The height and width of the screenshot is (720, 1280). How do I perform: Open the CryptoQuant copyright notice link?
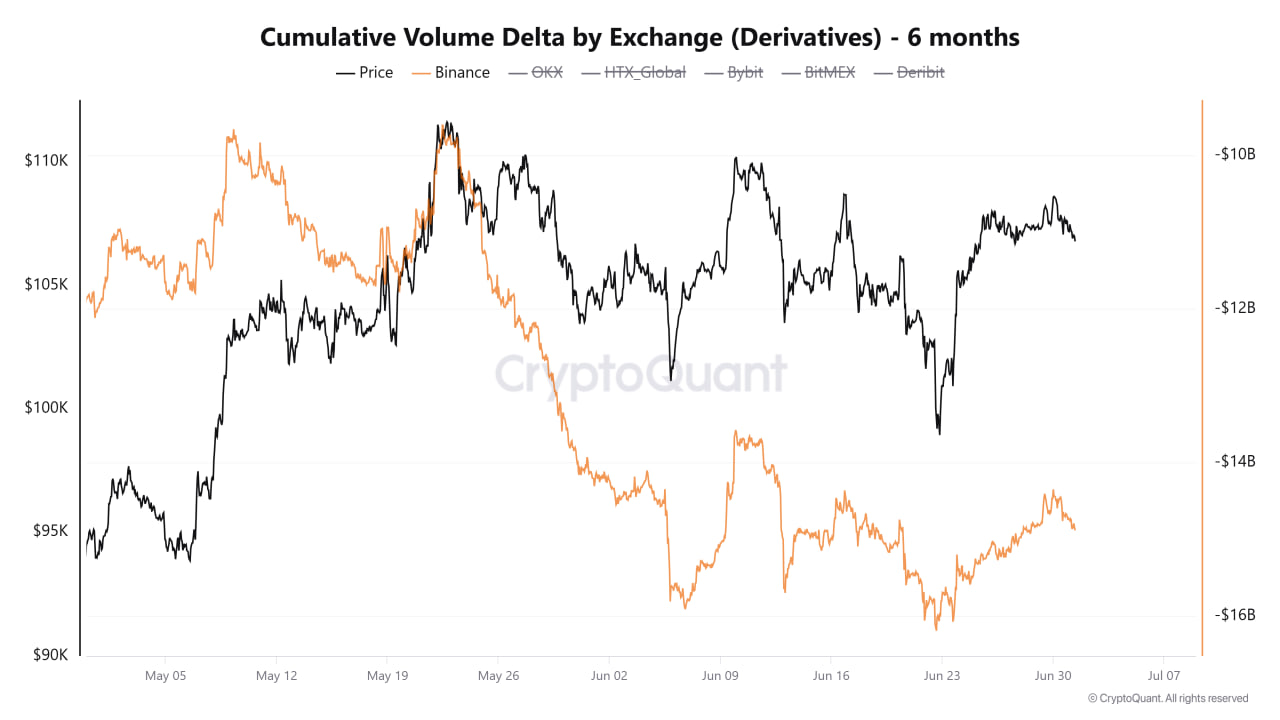tap(1167, 698)
